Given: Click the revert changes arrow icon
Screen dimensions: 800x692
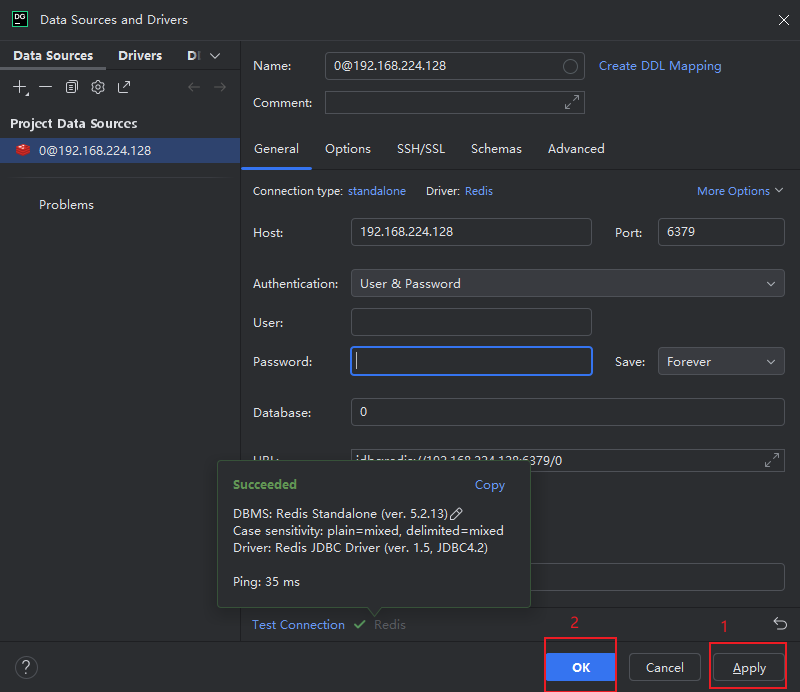Looking at the screenshot, I should (x=780, y=624).
